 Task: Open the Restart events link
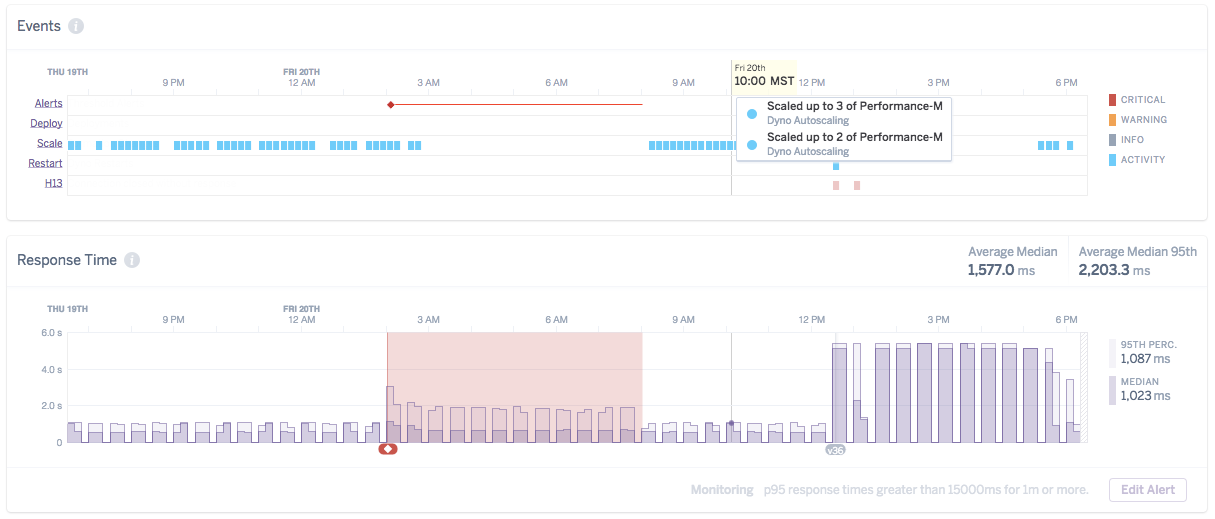tap(46, 164)
